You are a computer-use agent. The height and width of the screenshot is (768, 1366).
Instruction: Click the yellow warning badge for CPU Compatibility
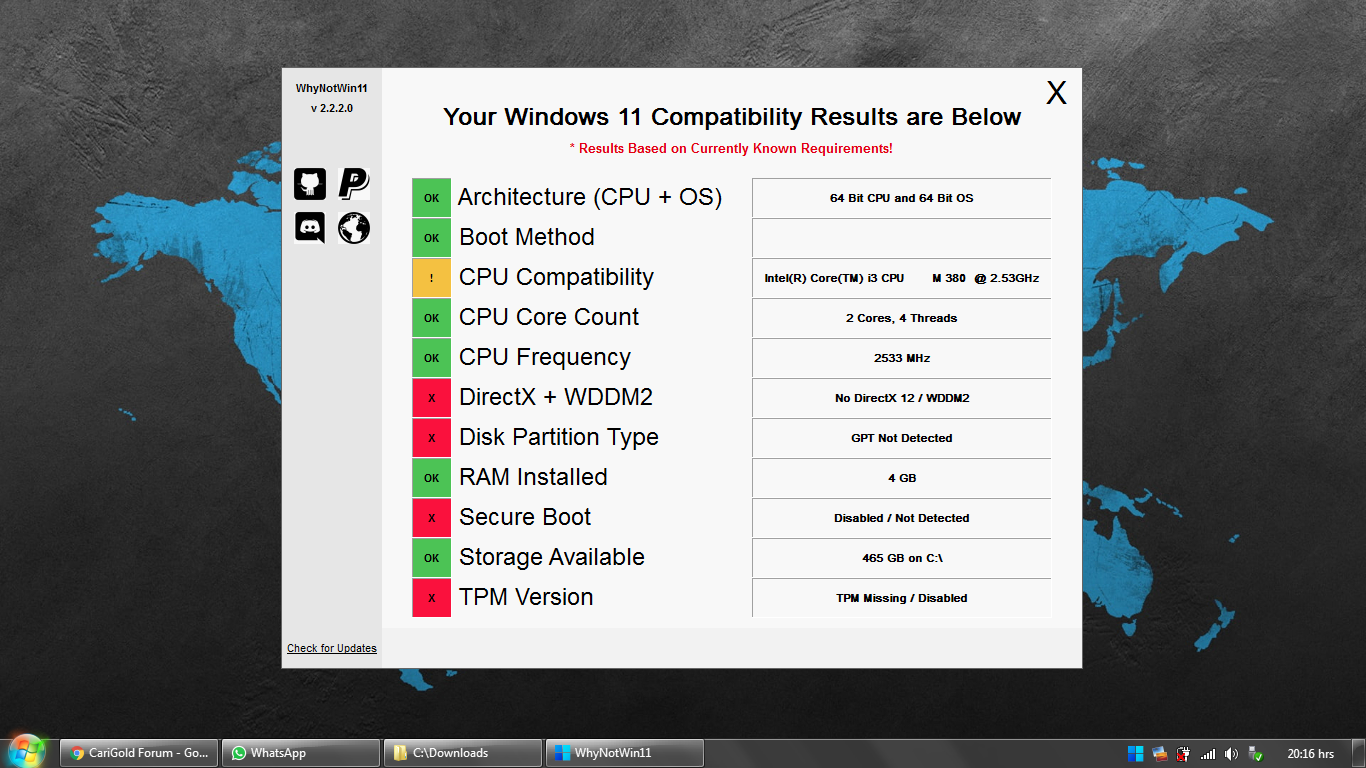point(431,278)
